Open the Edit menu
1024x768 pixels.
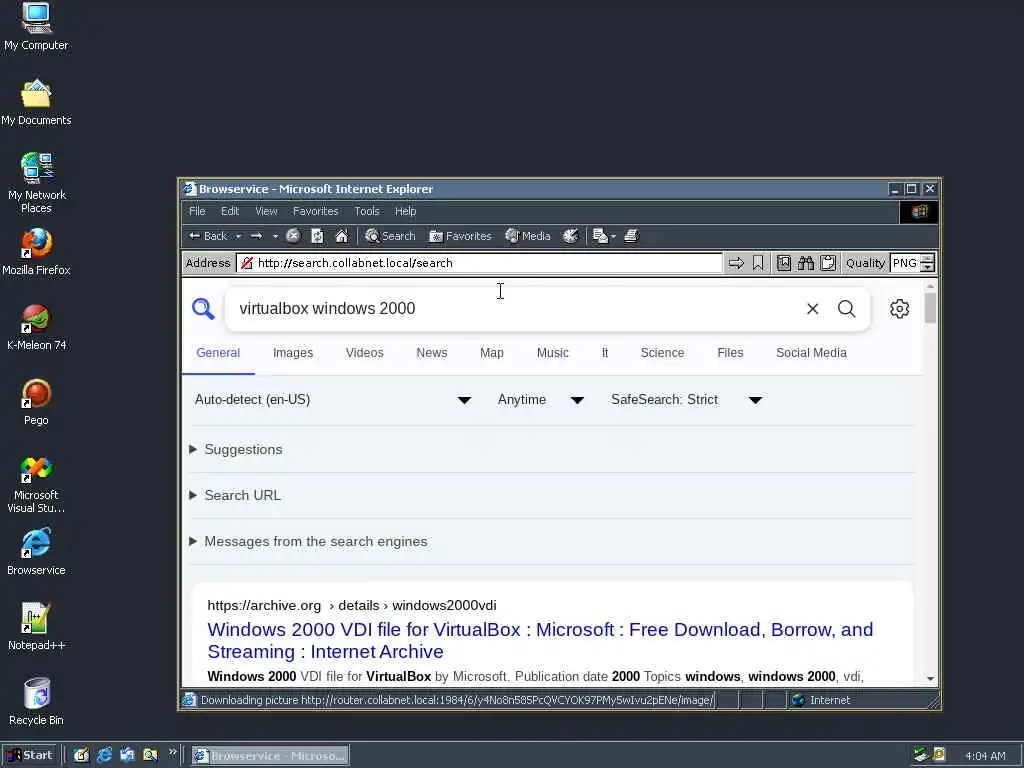click(x=230, y=211)
